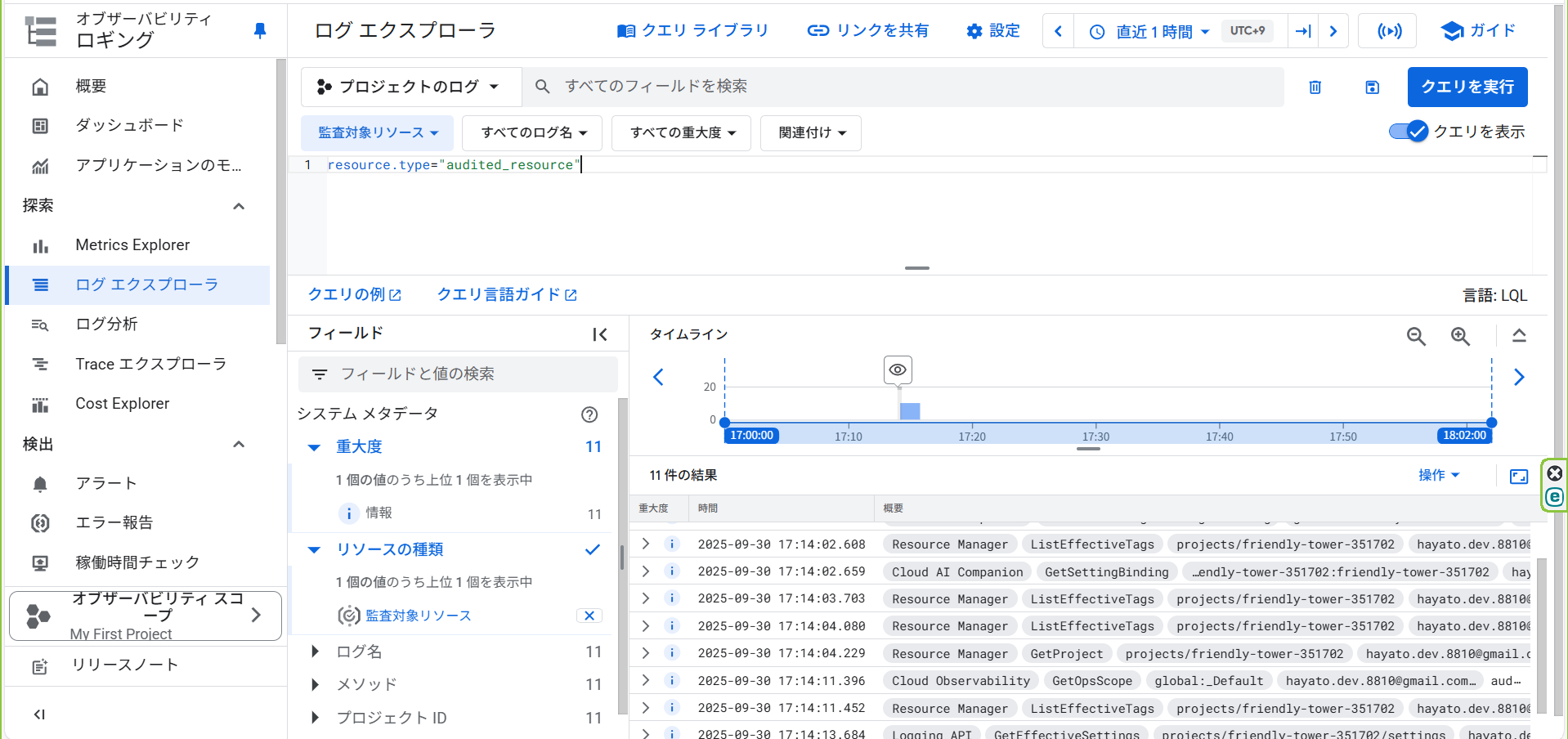Click the 稼働時間チェック monitor icon
The height and width of the screenshot is (739, 1568).
[x=40, y=562]
